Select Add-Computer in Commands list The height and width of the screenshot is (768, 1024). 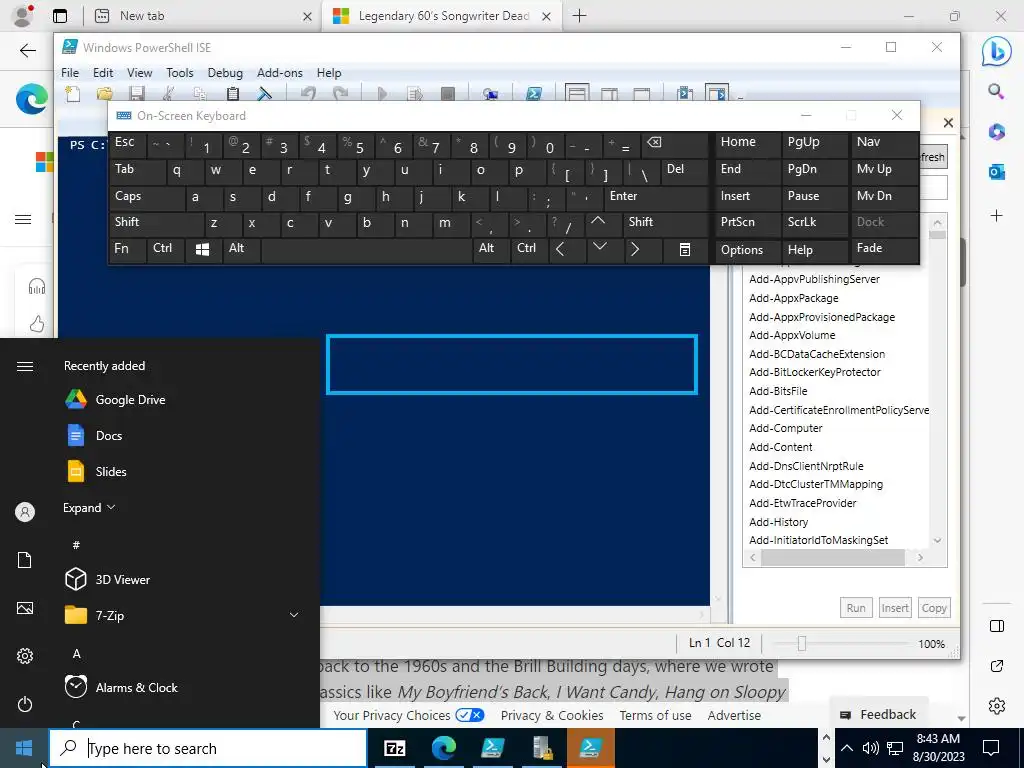786,428
